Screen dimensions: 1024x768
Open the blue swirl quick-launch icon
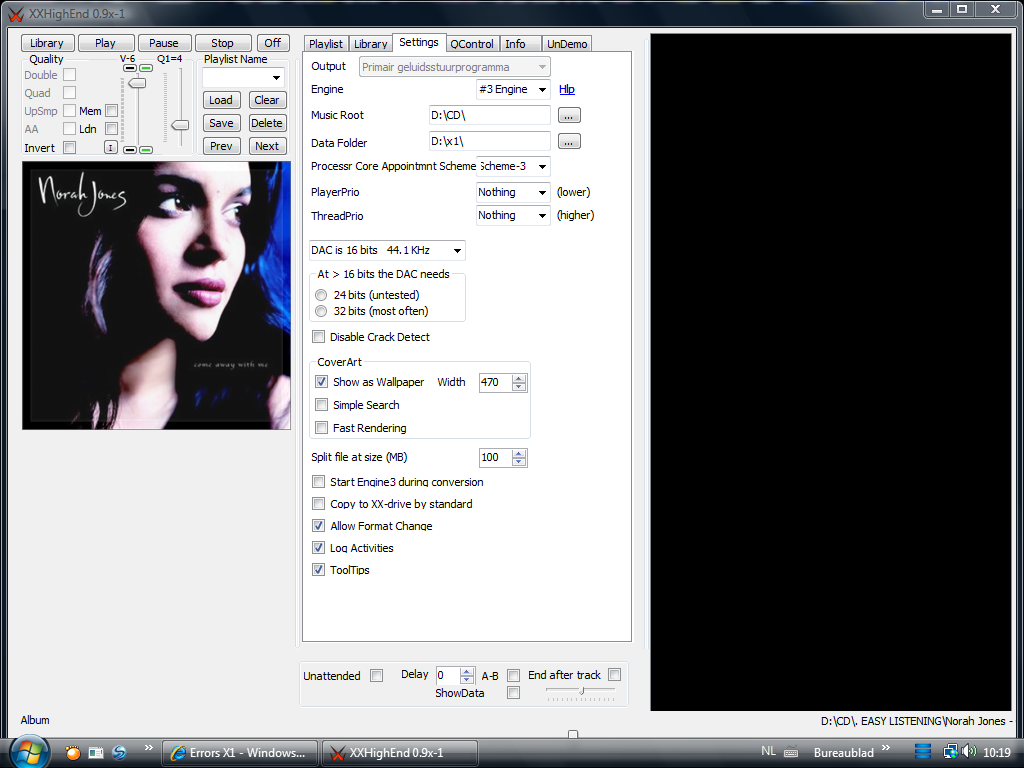[x=120, y=752]
